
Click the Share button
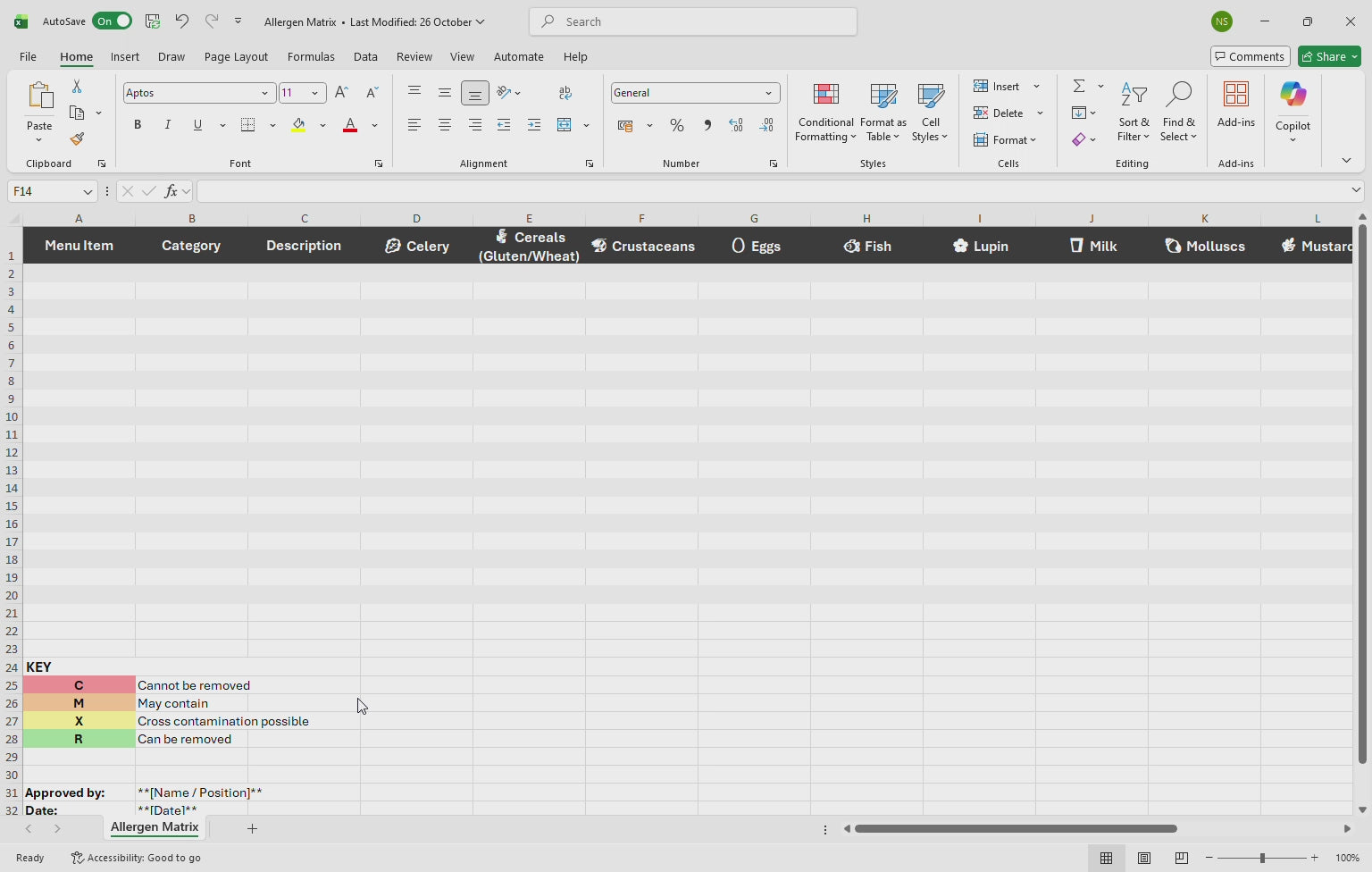point(1328,55)
